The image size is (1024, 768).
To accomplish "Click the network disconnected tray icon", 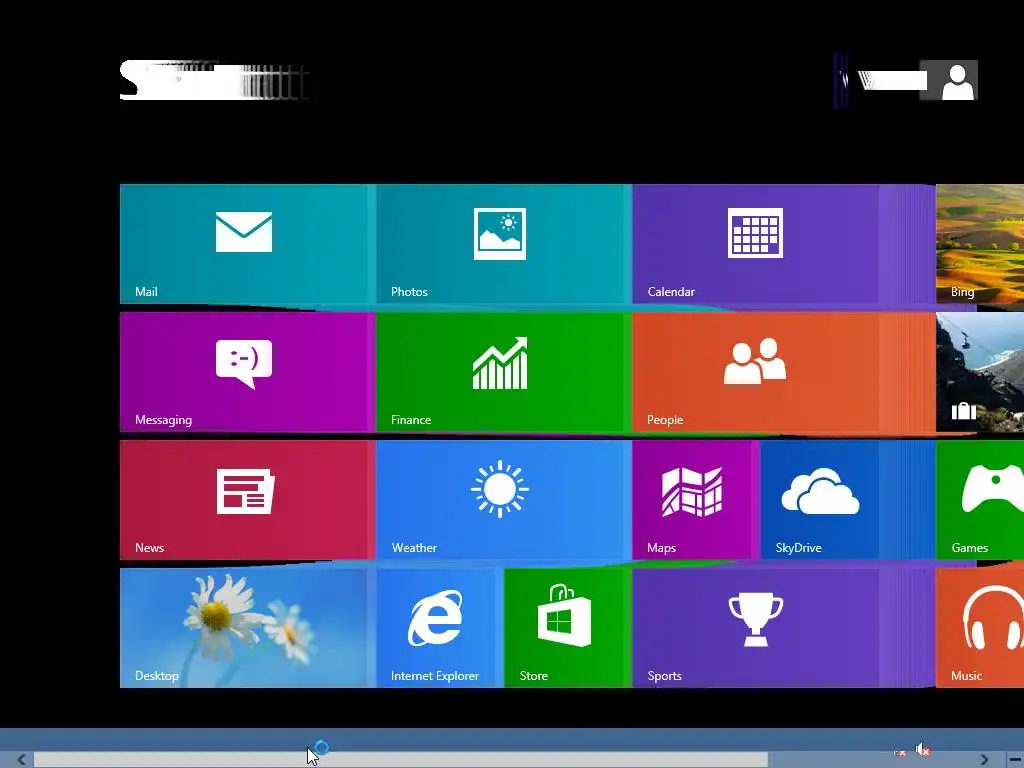I will coord(900,752).
